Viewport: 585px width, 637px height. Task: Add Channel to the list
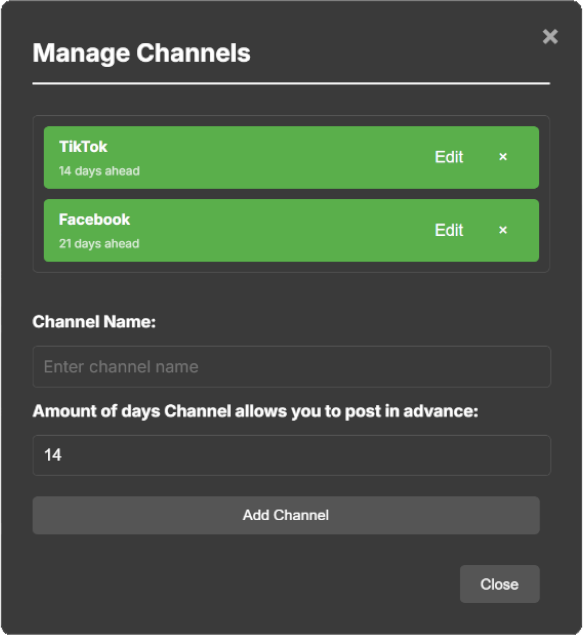[x=286, y=515]
